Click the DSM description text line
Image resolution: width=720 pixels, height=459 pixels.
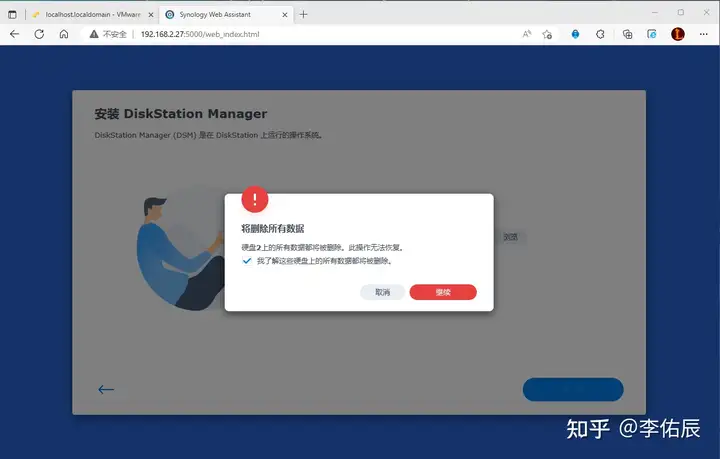[208, 135]
